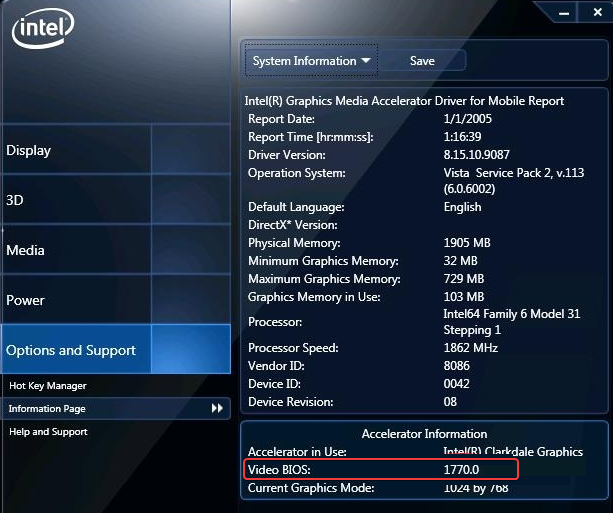Click the Intel logo
The image size is (613, 513).
coord(43,28)
